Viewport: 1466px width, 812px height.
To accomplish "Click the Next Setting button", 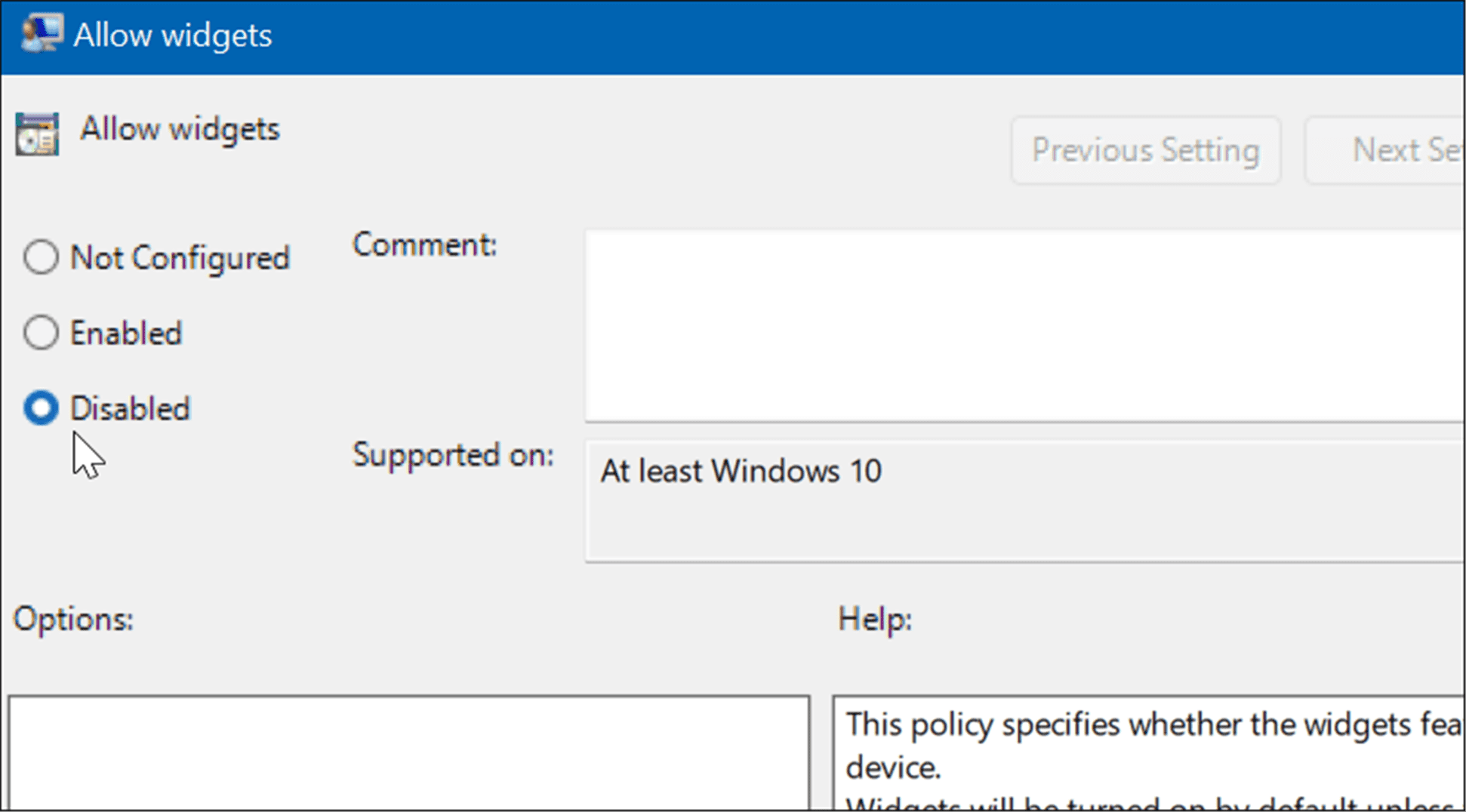I will (1406, 149).
